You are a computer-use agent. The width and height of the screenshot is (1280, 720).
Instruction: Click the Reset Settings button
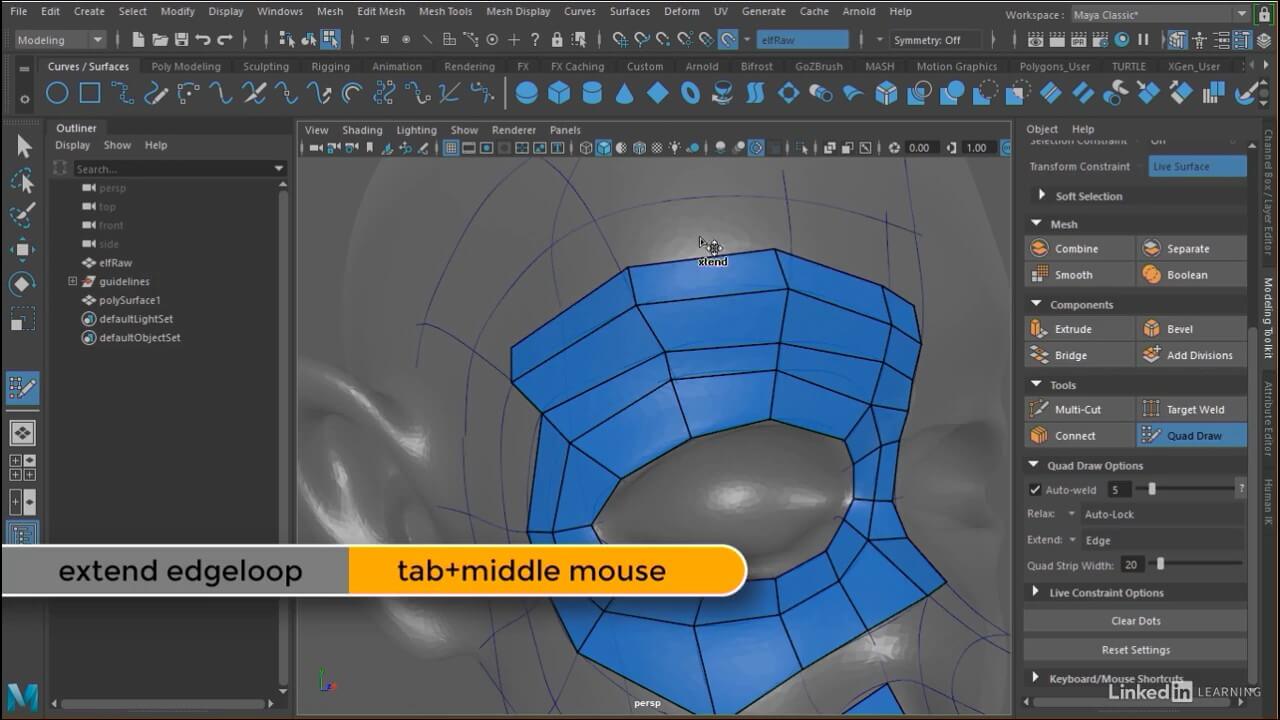[1135, 650]
